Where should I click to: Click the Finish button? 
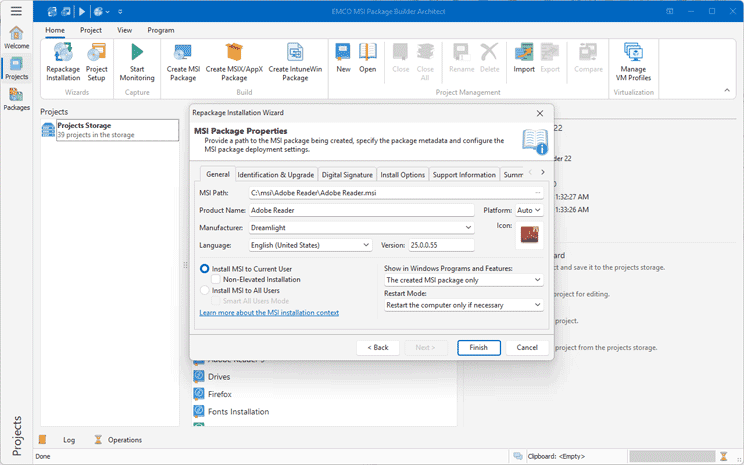point(478,347)
